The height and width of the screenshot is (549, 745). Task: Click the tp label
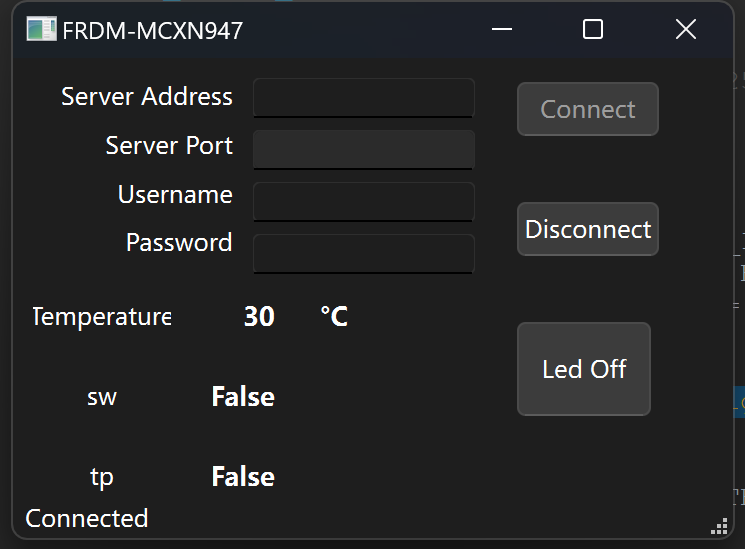coord(102,478)
